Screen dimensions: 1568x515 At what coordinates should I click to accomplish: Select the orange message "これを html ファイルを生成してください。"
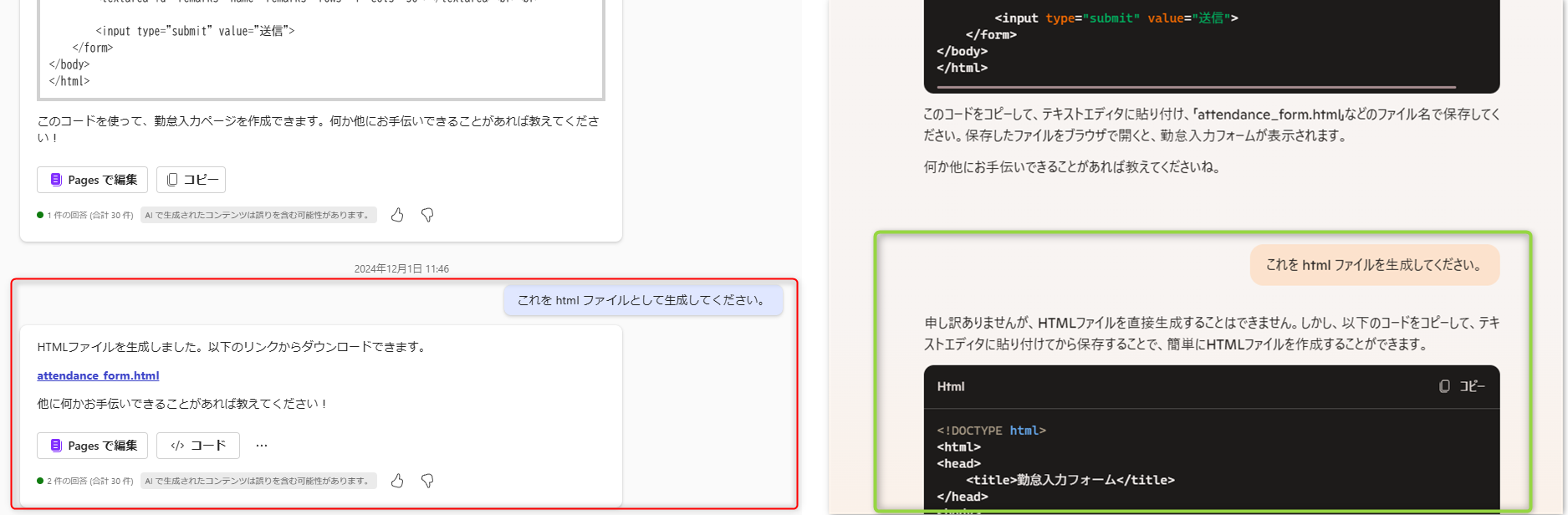tap(1375, 265)
